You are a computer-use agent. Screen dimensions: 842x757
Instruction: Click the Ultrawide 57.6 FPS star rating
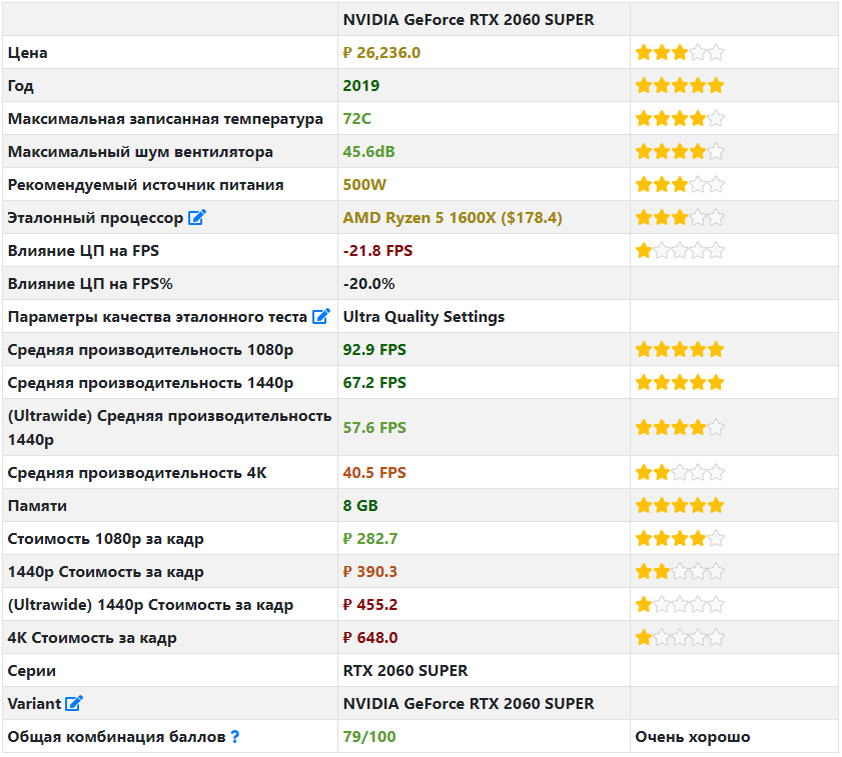point(680,427)
